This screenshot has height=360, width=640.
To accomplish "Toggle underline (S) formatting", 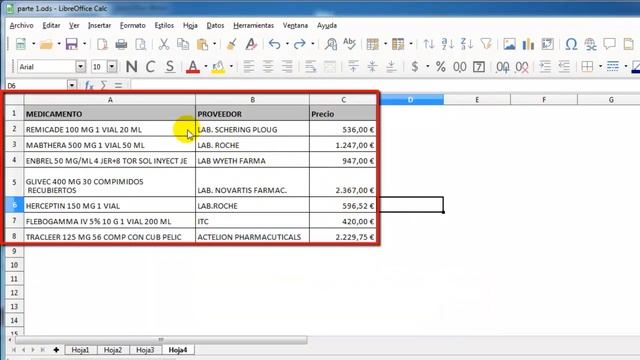I will coord(170,67).
